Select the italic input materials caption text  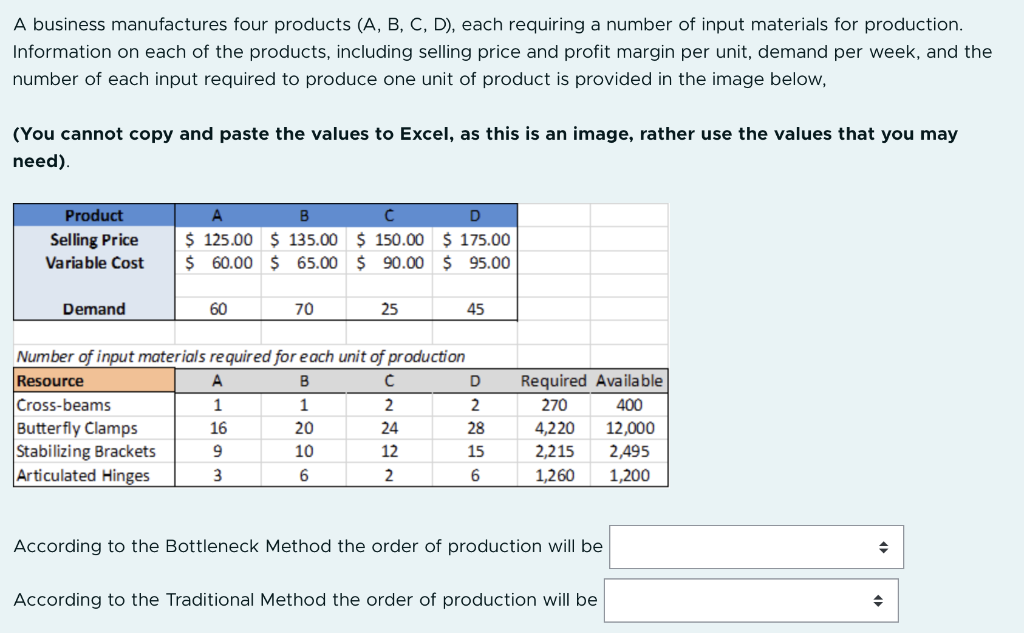click(238, 356)
